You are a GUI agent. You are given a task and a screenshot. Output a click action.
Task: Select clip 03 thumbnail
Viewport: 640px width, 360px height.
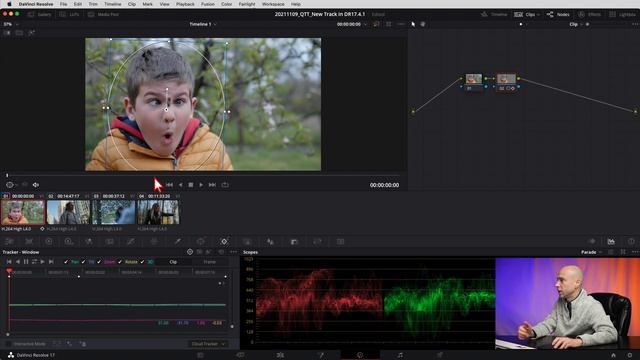(x=113, y=212)
